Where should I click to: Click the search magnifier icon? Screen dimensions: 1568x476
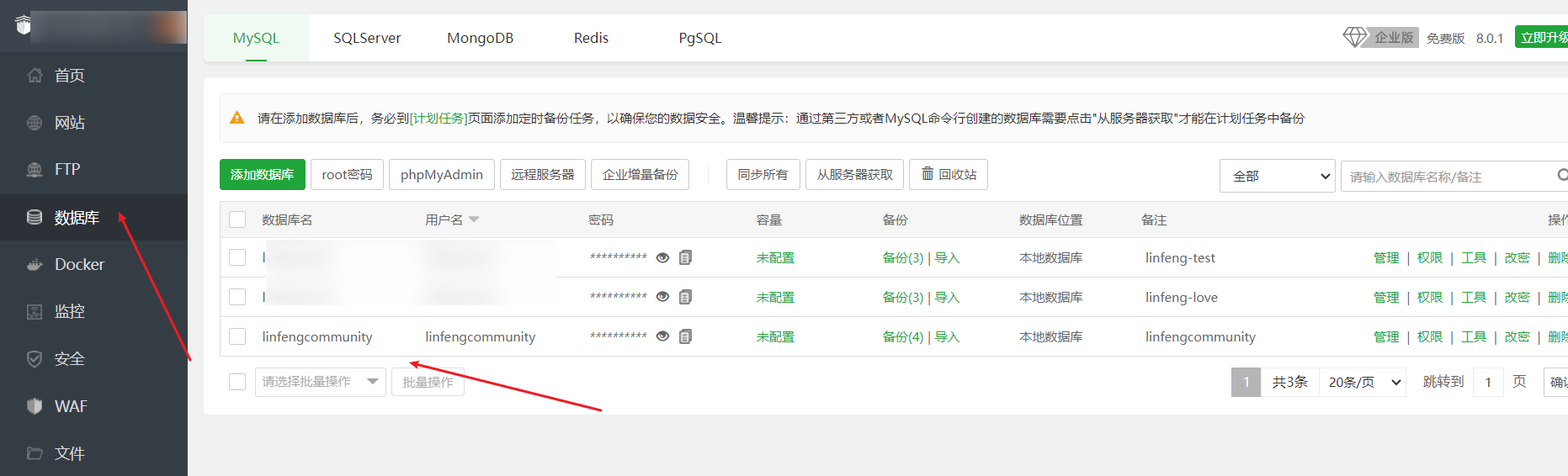coord(1562,176)
